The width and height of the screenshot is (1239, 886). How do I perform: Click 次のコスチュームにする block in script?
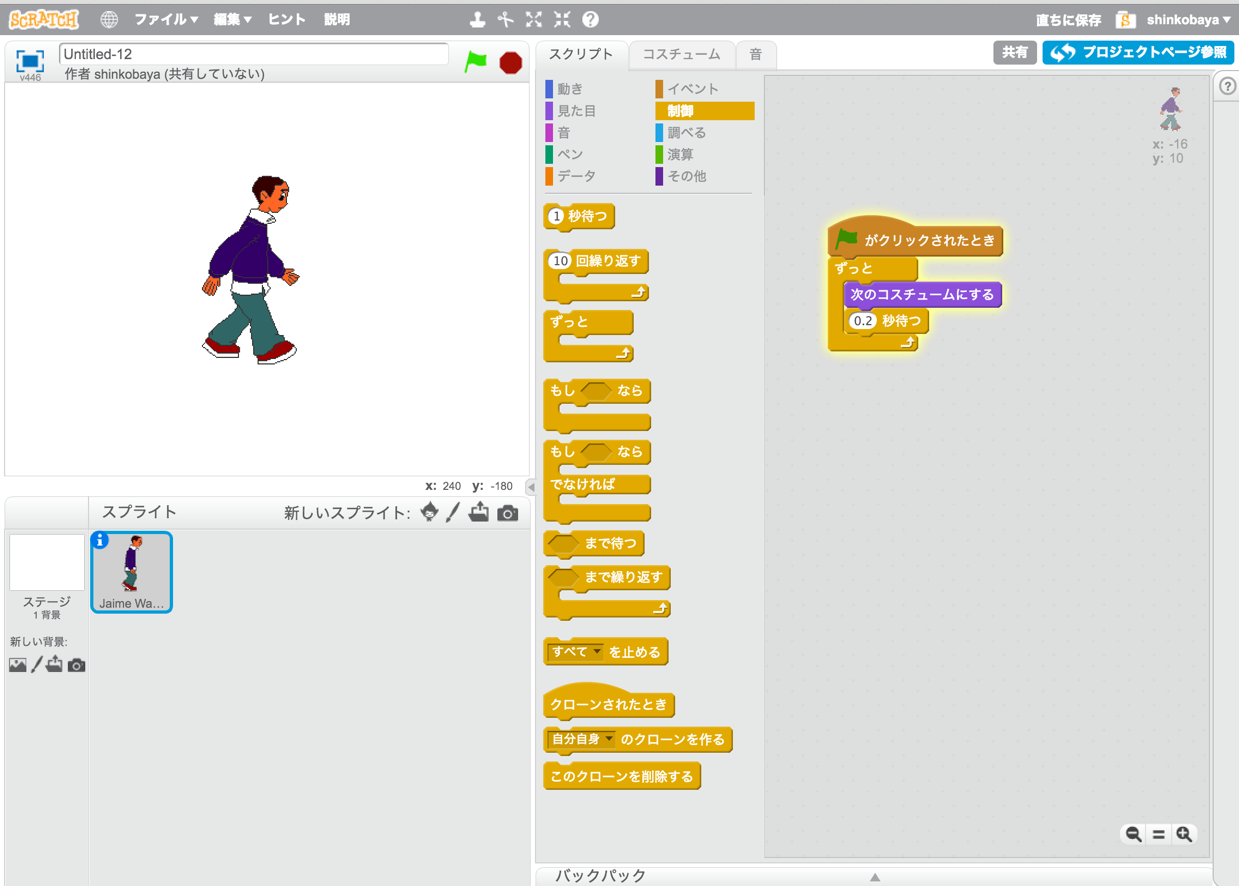922,295
